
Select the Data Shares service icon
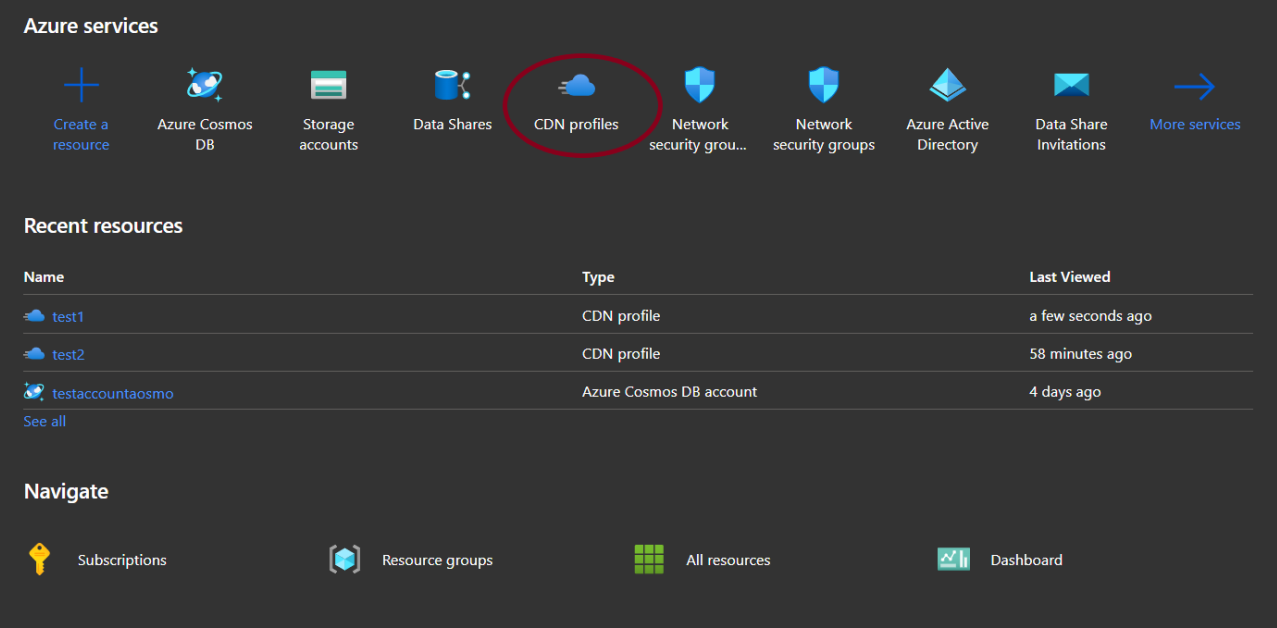pos(452,86)
